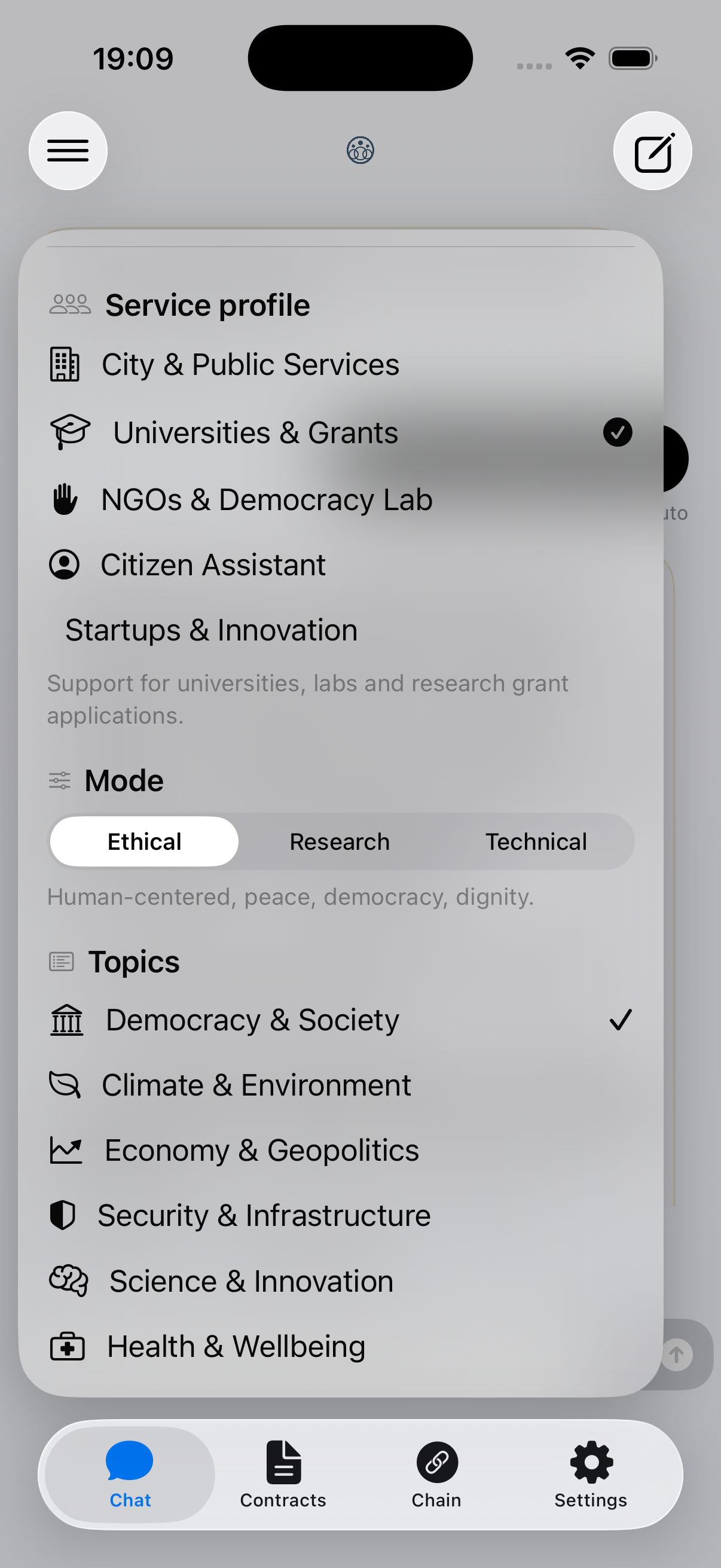The width and height of the screenshot is (721, 1568).
Task: Click the leaf Climate & Environment icon
Action: (x=65, y=1085)
